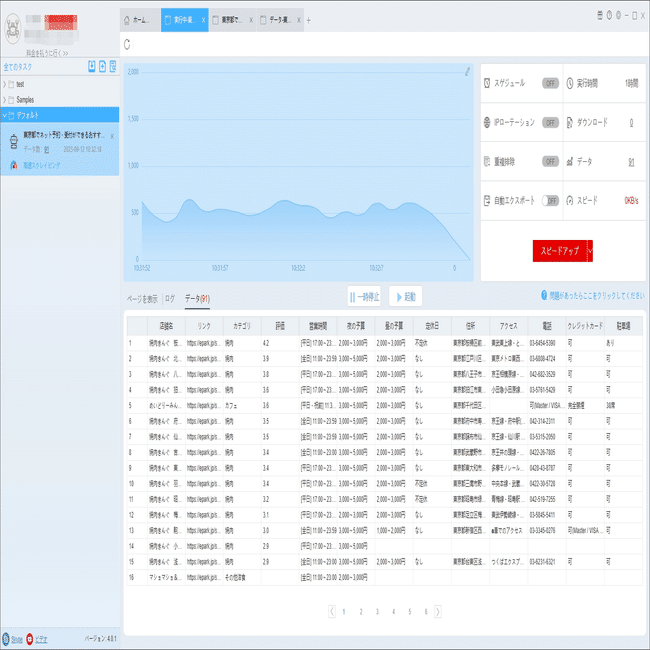Toggle the スケジュール OFF switch
Image resolution: width=650 pixels, height=650 pixels.
pyautogui.click(x=551, y=83)
